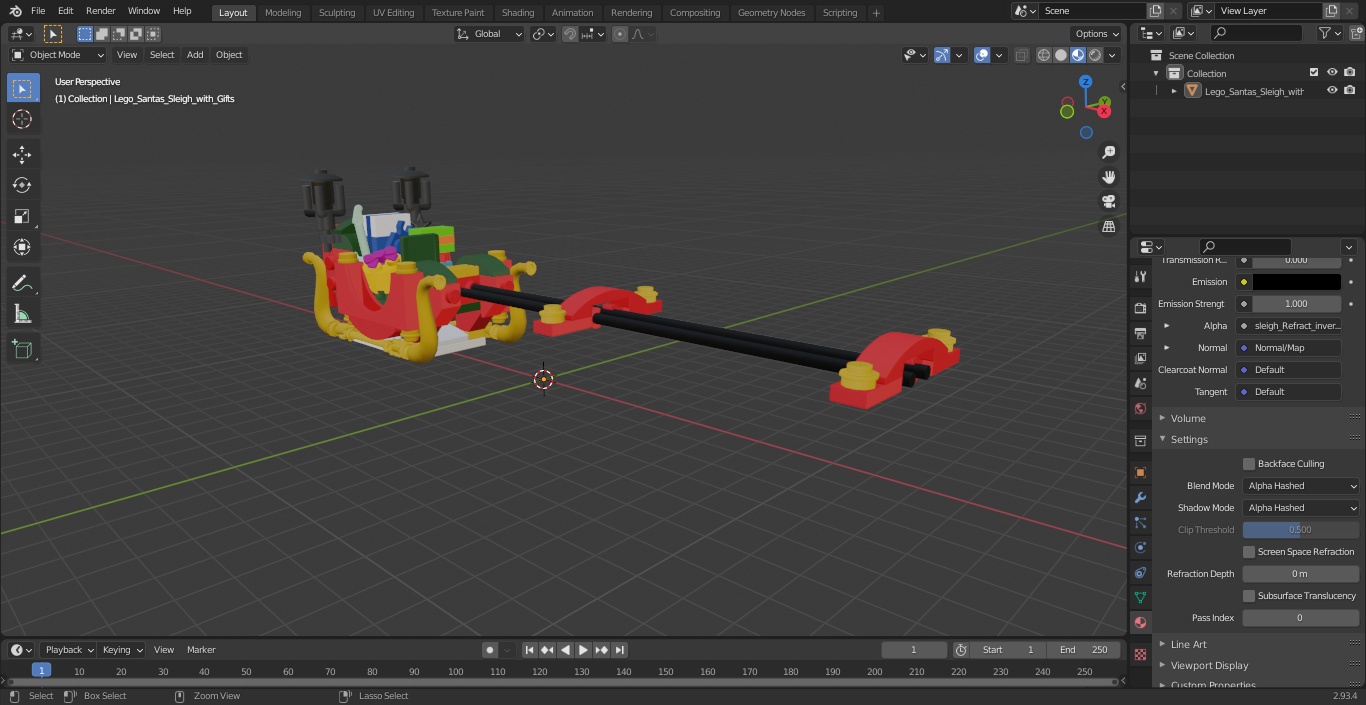Click the black Emission color swatch
This screenshot has height=705, width=1366.
tap(1296, 282)
